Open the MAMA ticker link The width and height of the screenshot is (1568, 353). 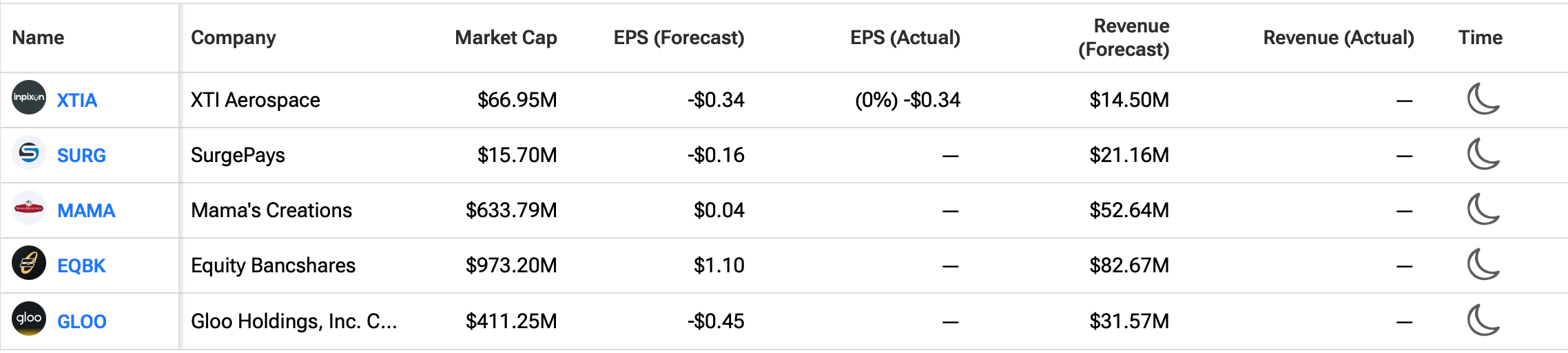coord(86,211)
